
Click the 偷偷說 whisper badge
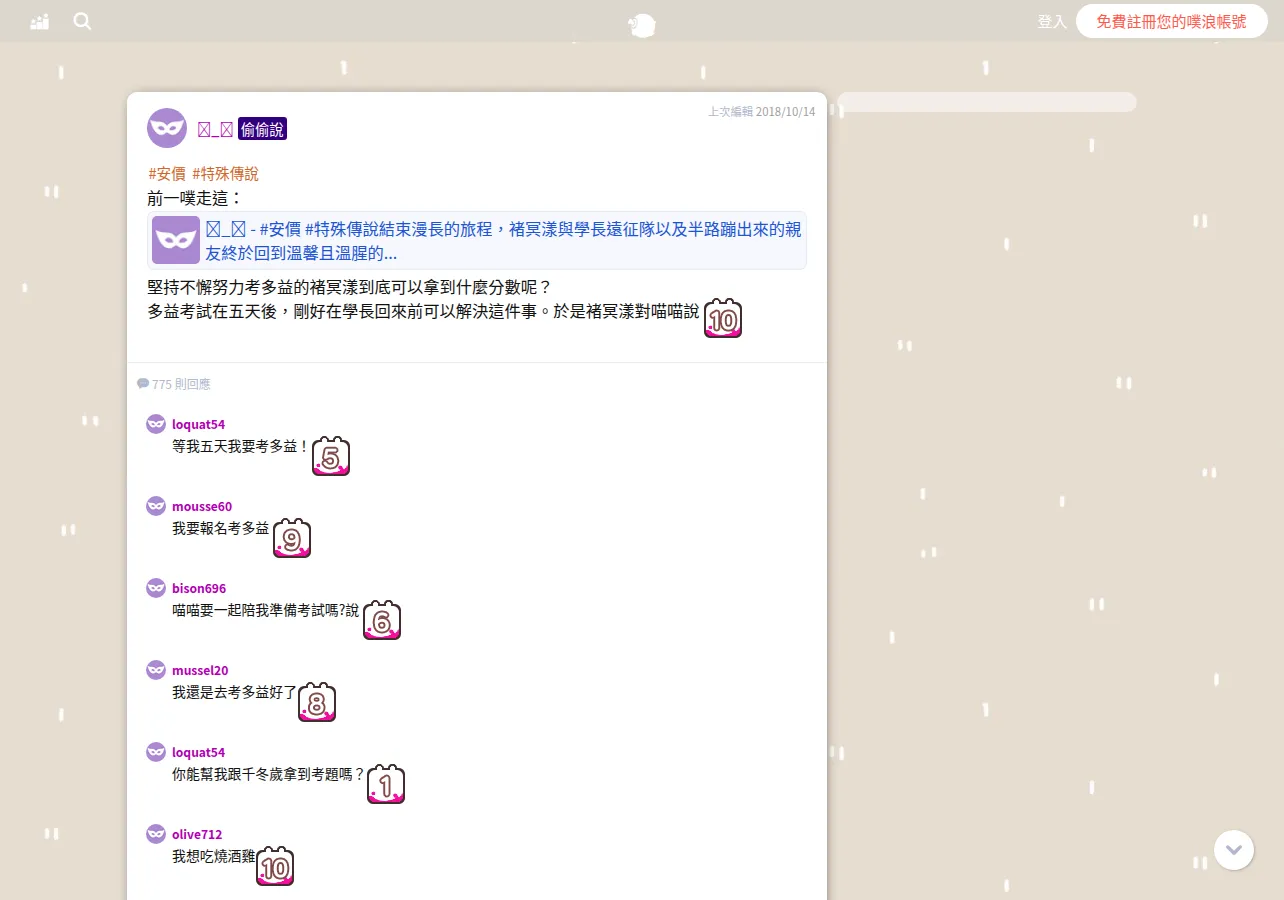coord(262,129)
